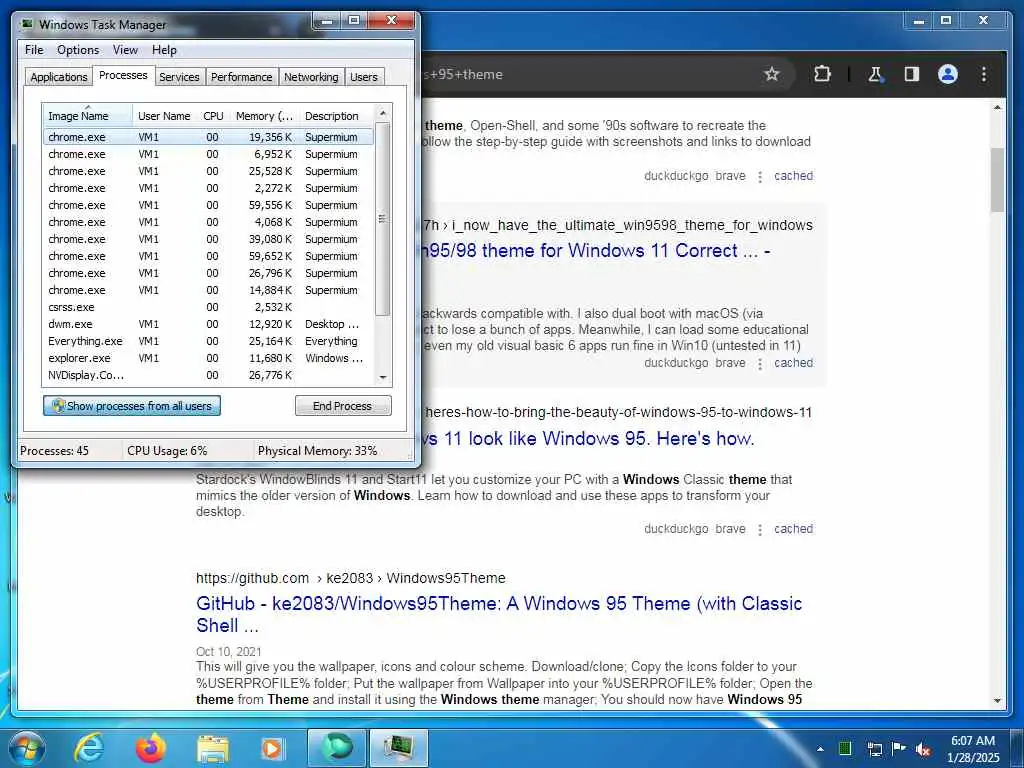This screenshot has height=768, width=1024.
Task: Click the End Process button
Action: tap(343, 406)
